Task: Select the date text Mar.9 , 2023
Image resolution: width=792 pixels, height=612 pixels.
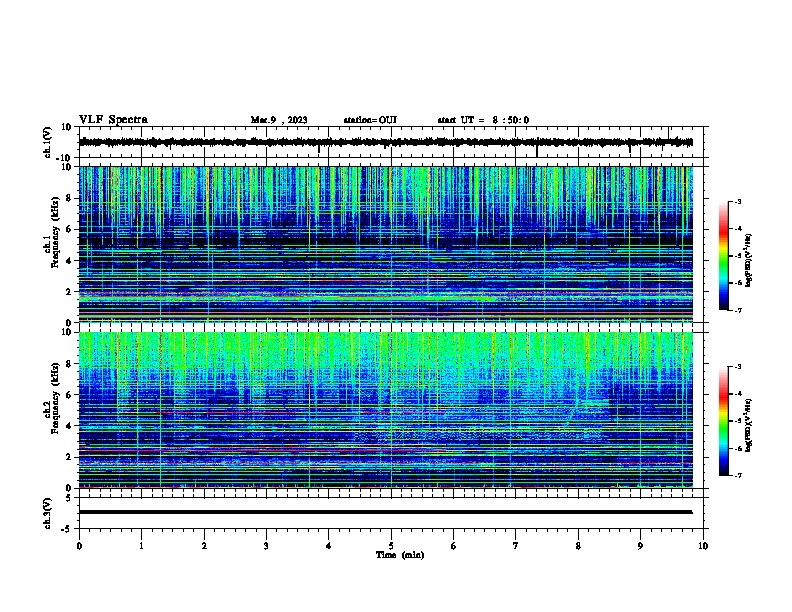Action: 279,120
